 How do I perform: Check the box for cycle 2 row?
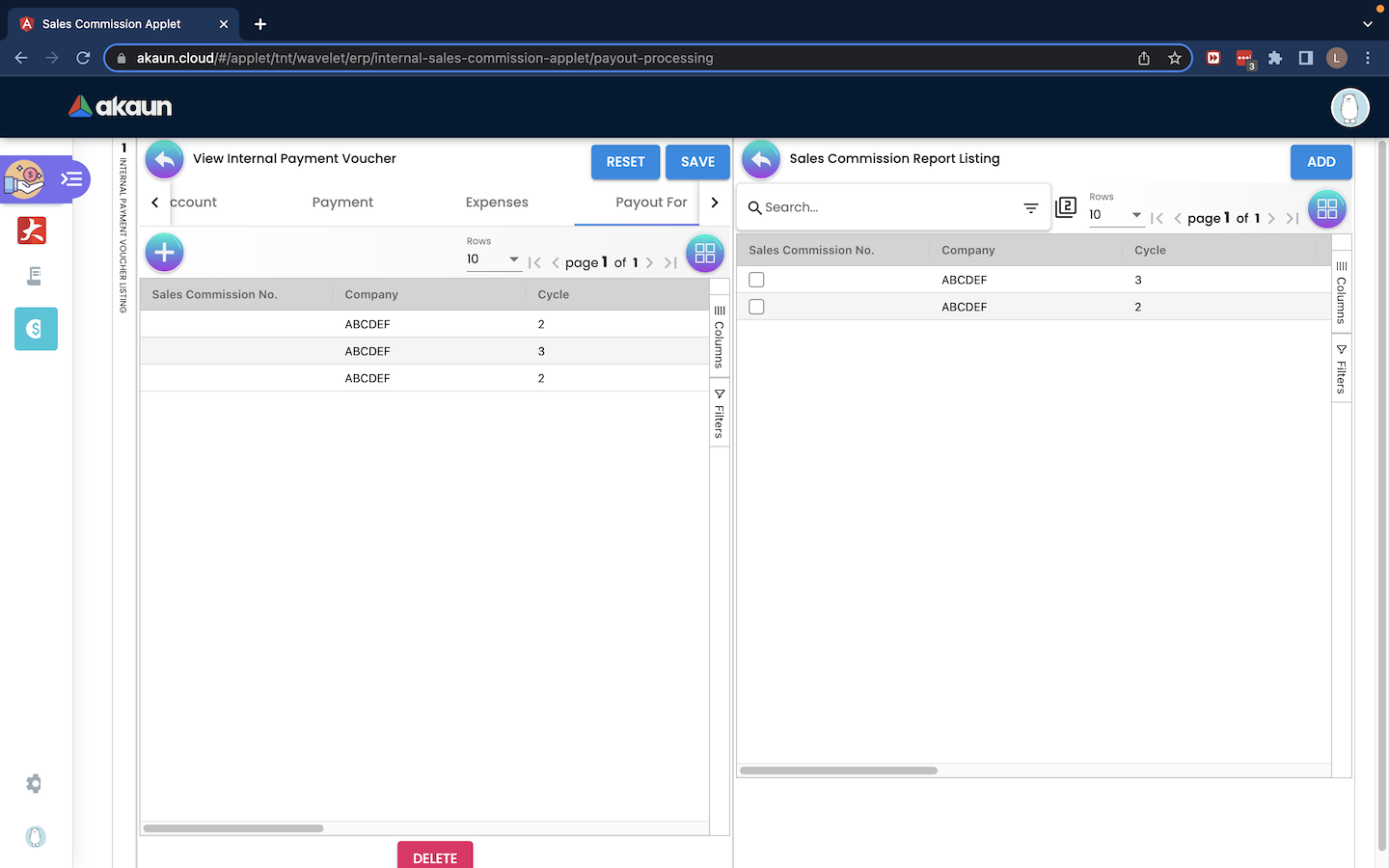tap(756, 307)
